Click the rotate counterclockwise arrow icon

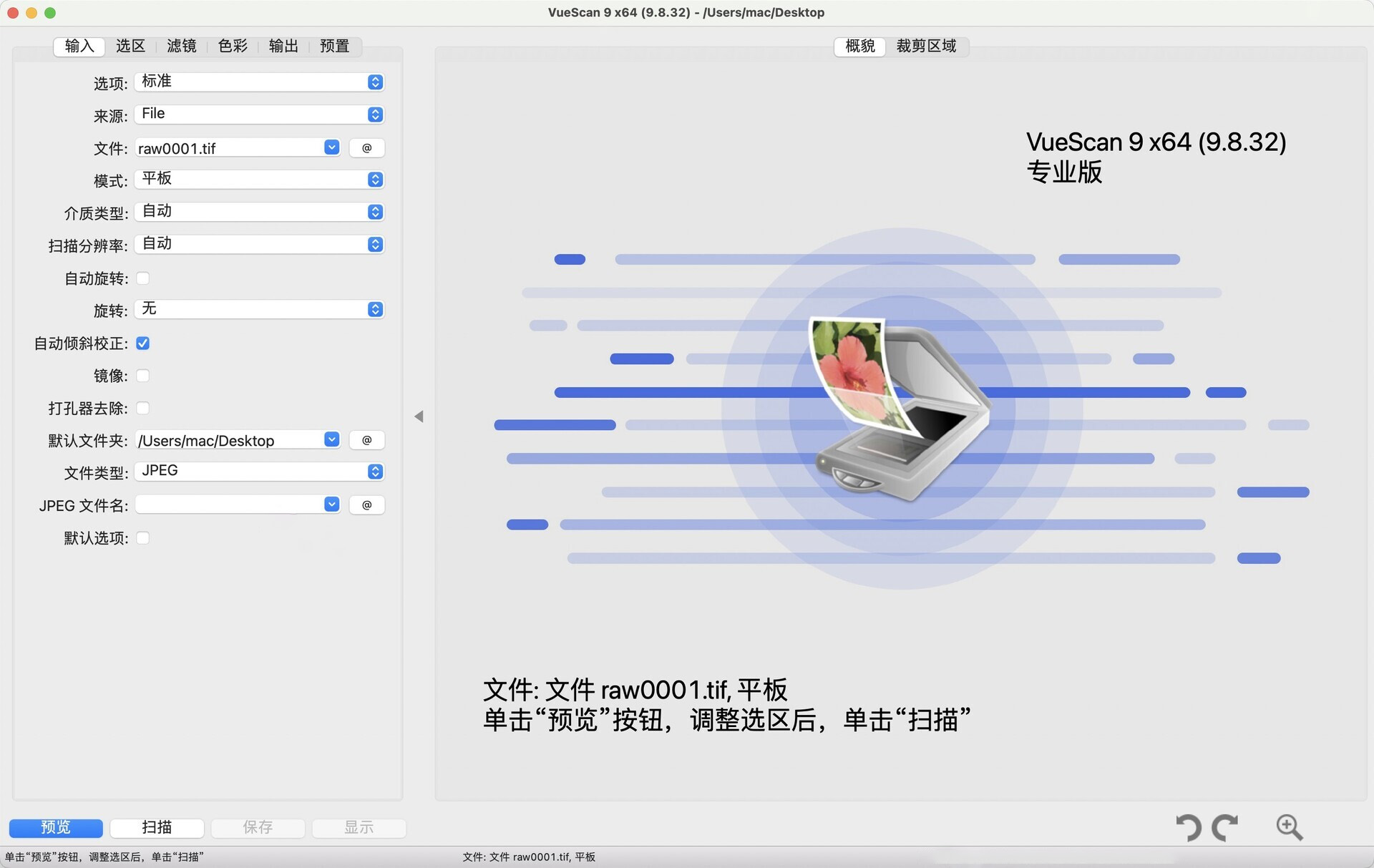click(x=1189, y=827)
